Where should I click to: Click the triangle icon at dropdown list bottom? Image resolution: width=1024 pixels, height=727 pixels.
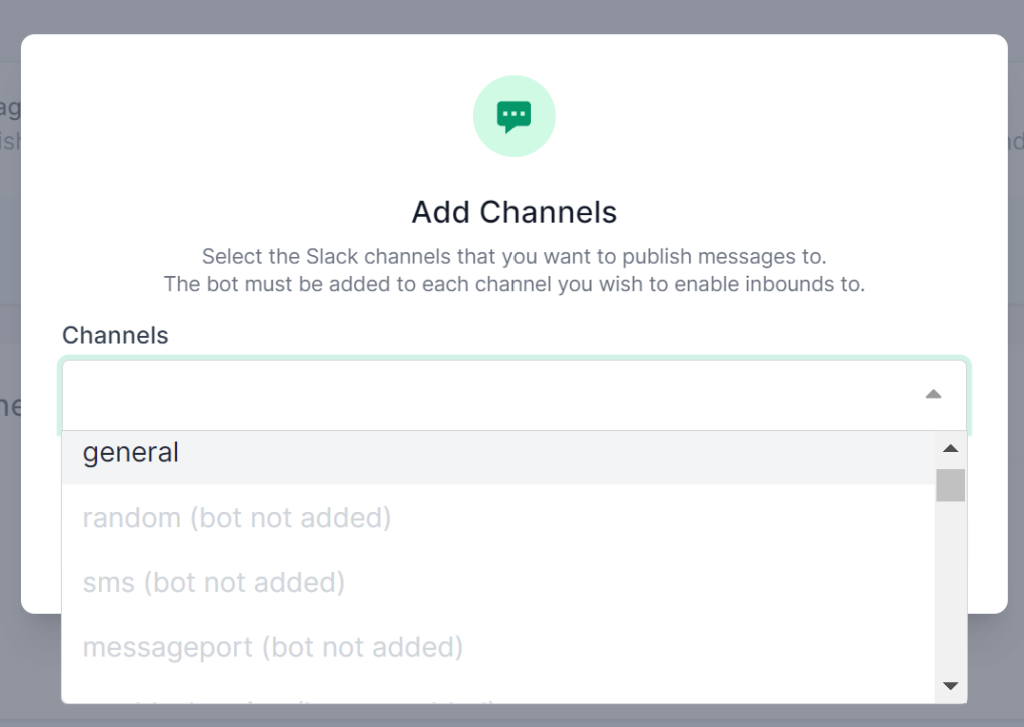tap(950, 686)
